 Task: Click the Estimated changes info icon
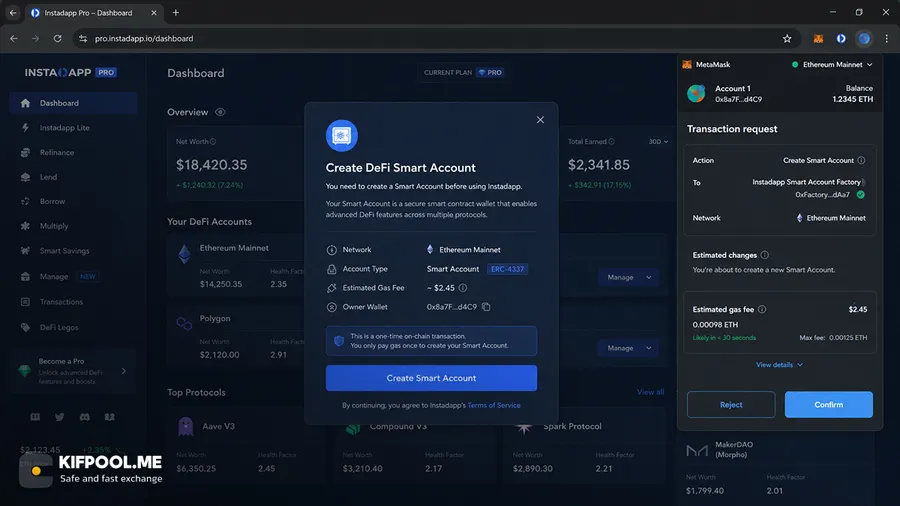tap(765, 255)
